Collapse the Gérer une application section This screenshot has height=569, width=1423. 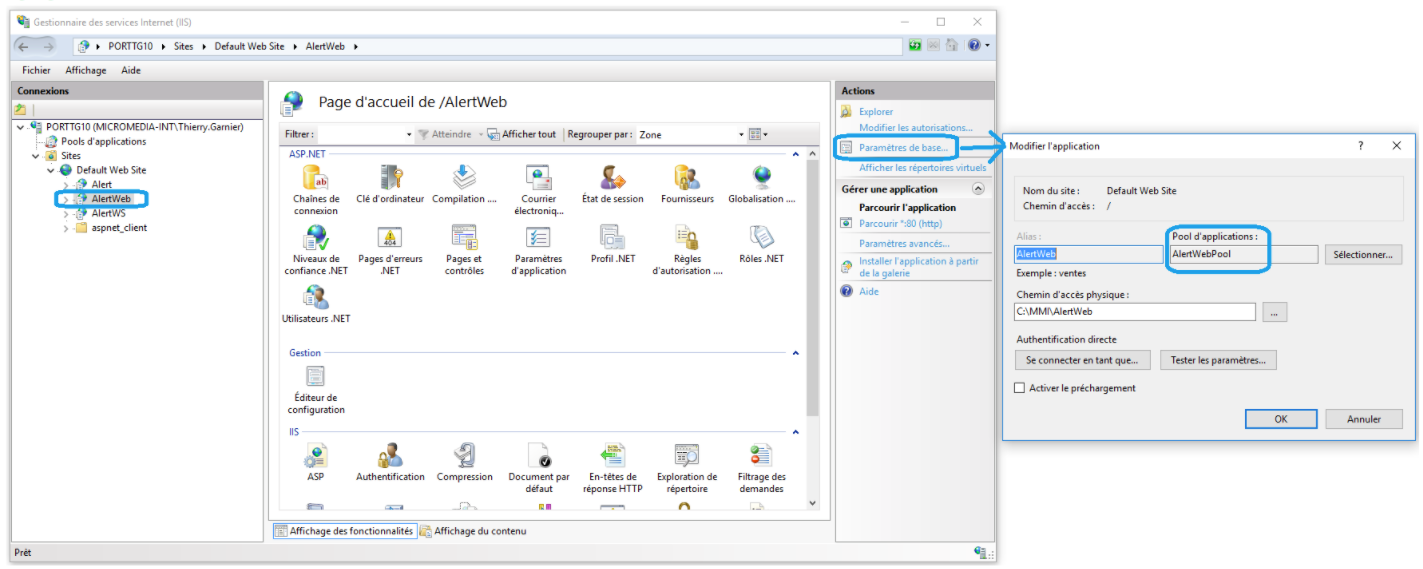coord(977,189)
